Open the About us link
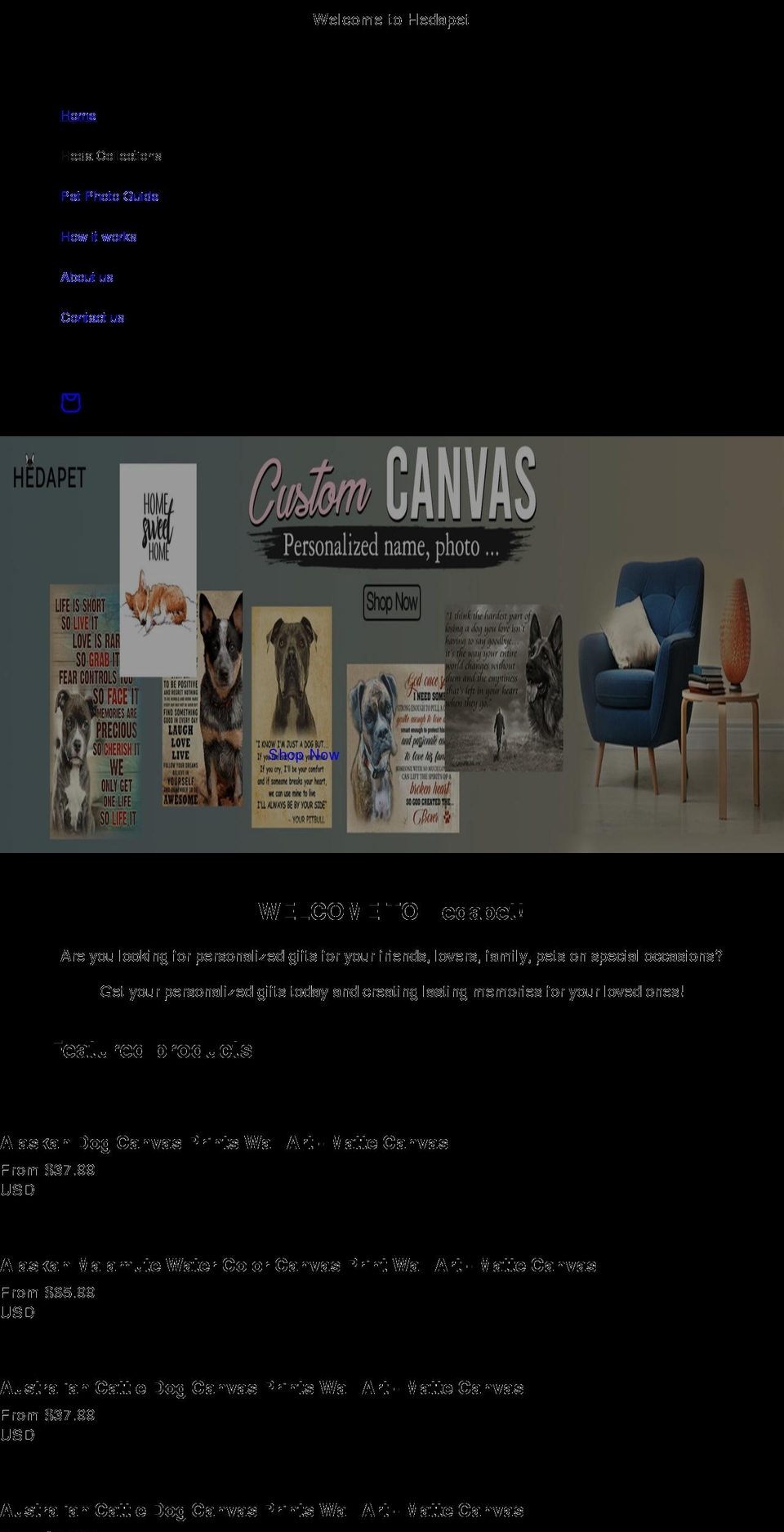784x1532 pixels. [87, 277]
